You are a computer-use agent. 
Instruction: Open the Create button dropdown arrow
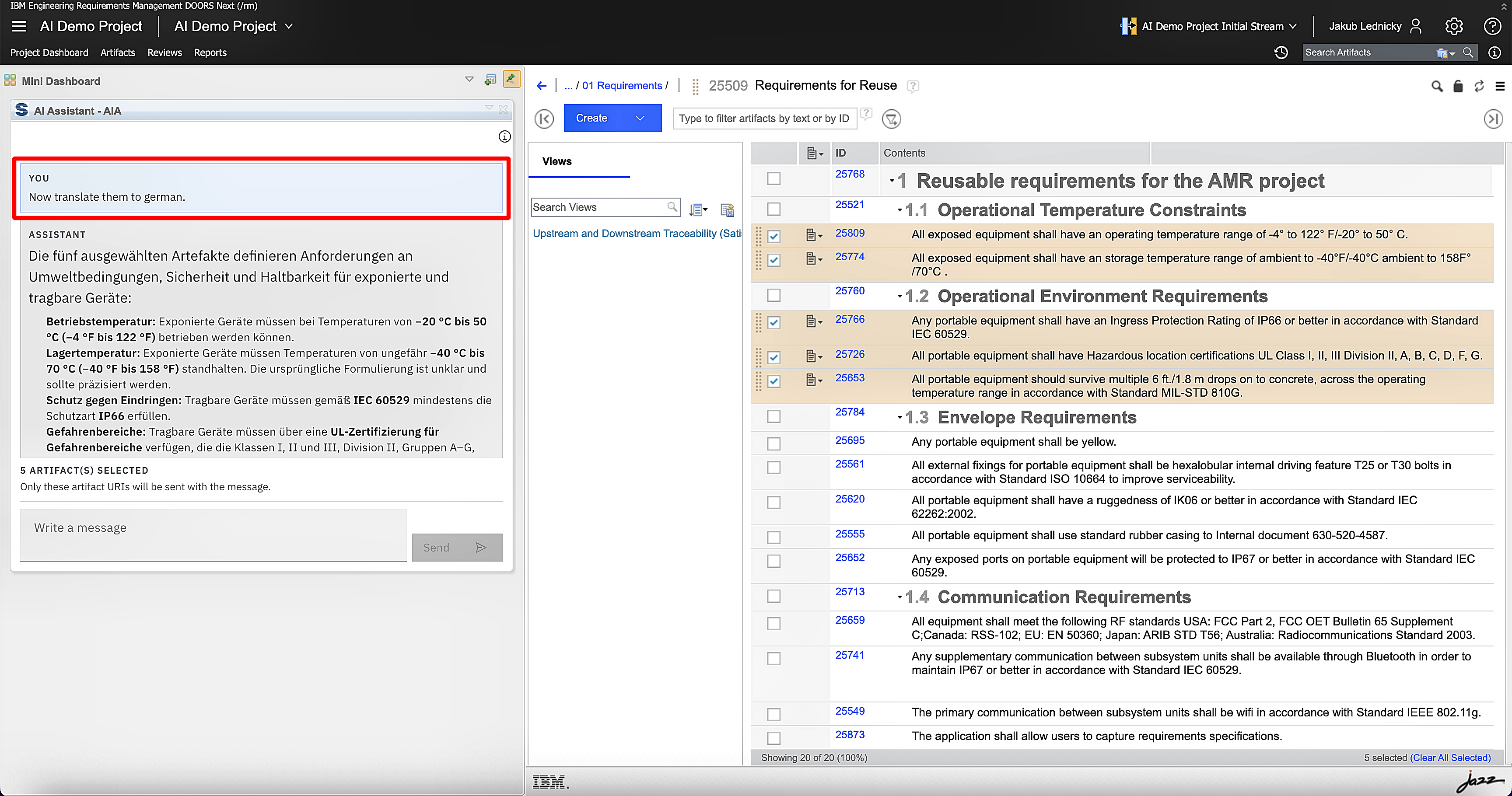640,119
